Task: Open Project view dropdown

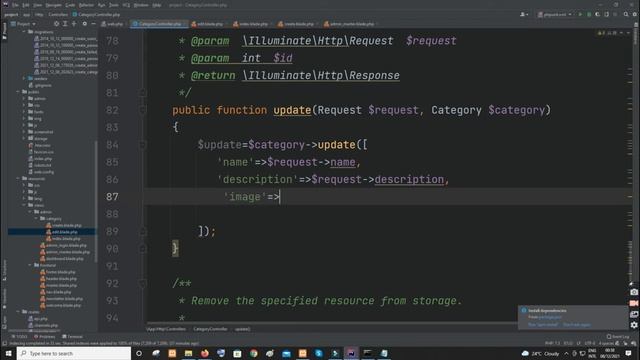Action: [x=23, y=24]
